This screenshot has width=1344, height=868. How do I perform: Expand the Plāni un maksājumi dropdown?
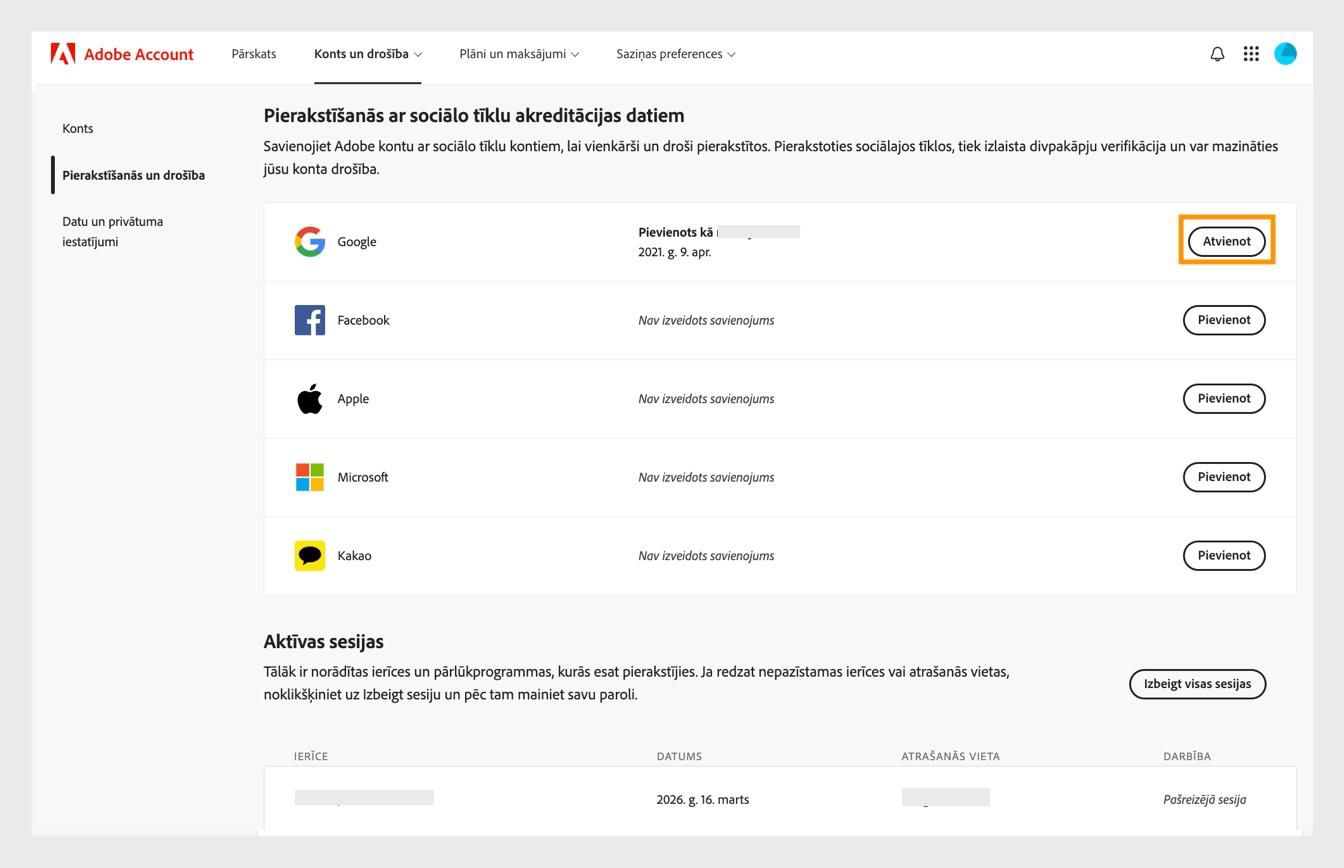(x=517, y=54)
